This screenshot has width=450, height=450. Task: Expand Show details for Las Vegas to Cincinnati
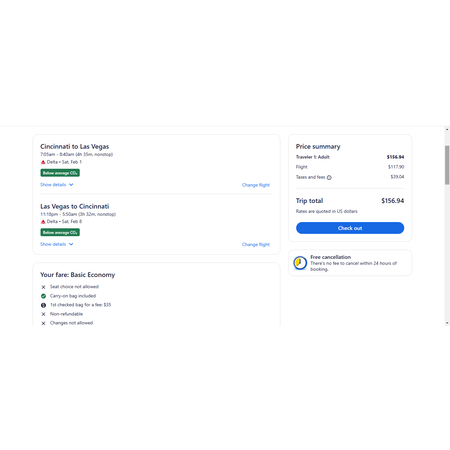tap(57, 244)
